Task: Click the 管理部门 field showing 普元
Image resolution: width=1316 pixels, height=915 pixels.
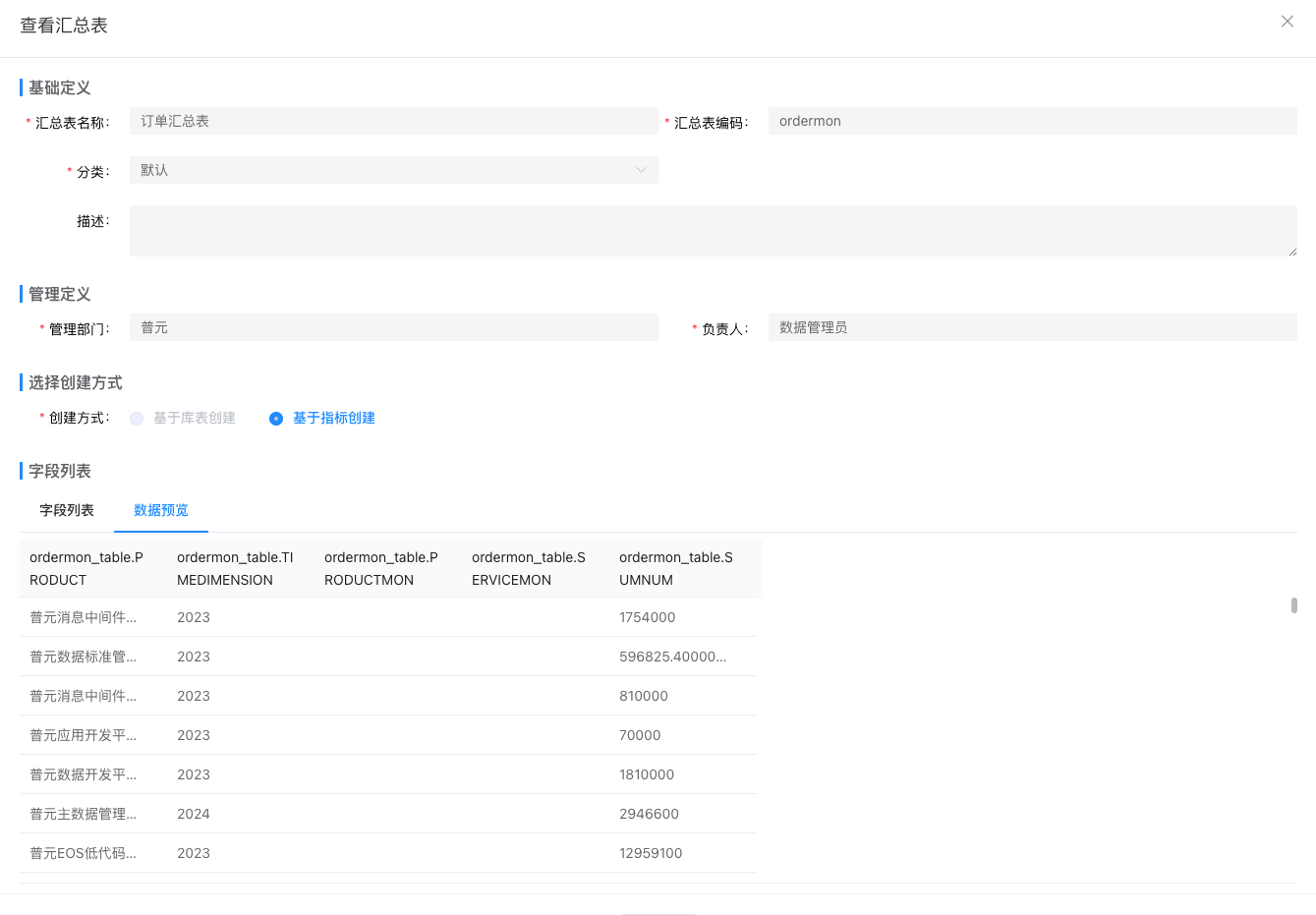Action: point(393,327)
